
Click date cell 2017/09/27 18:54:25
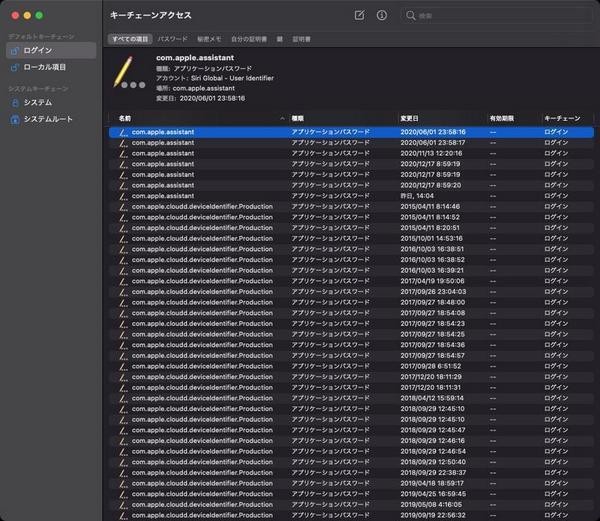coord(433,335)
